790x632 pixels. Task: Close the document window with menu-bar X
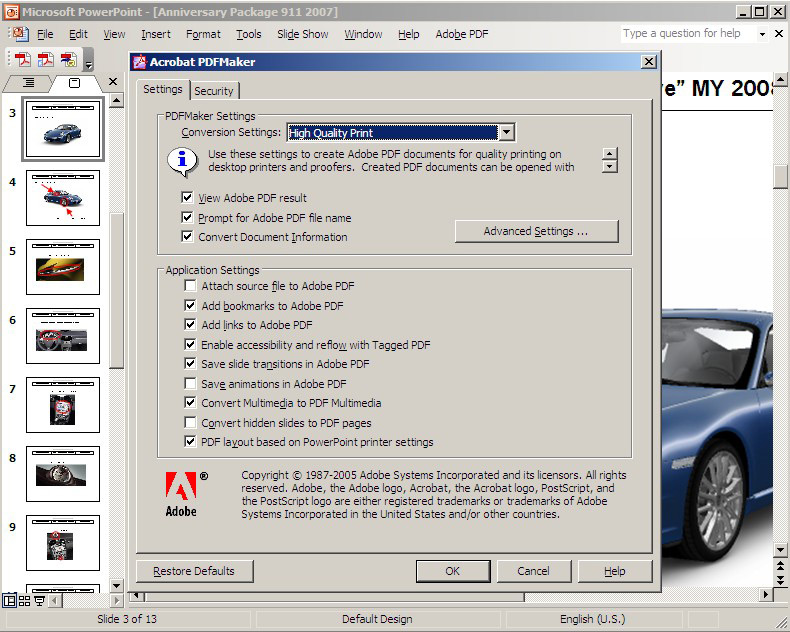778,34
